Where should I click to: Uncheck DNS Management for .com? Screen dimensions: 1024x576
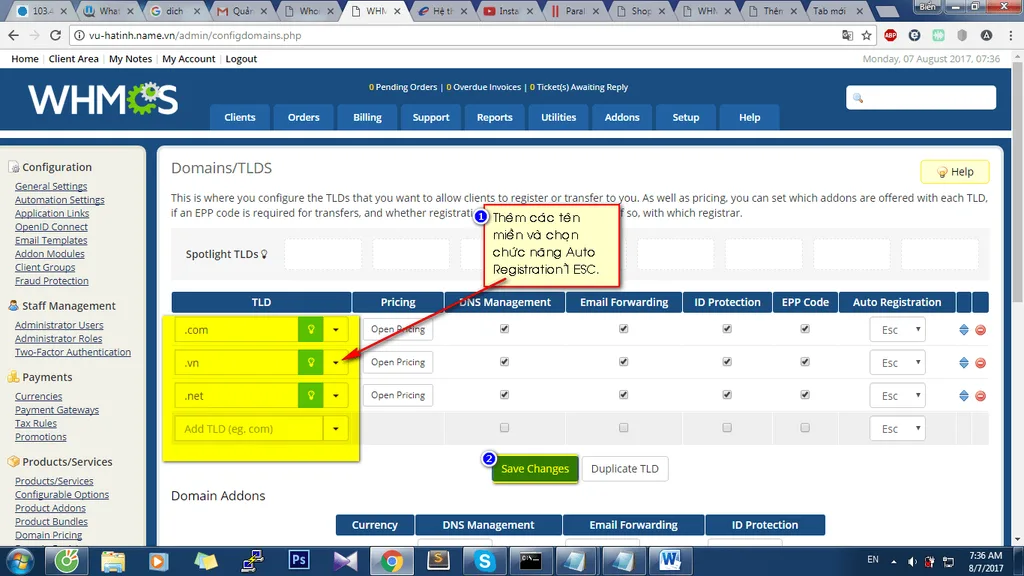tap(504, 329)
